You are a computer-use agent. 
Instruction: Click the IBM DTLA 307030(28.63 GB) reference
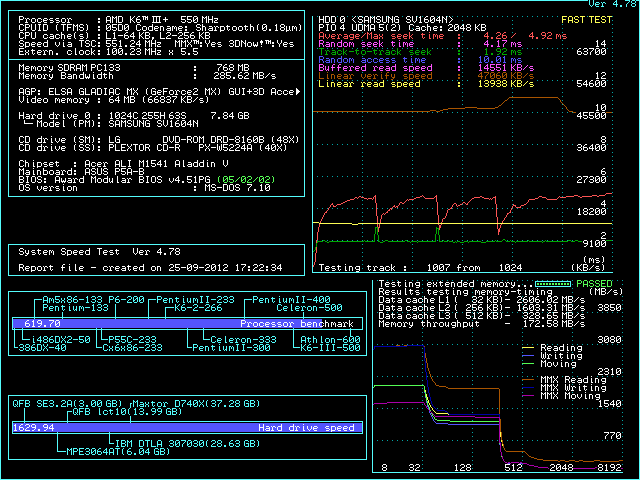pos(187,444)
